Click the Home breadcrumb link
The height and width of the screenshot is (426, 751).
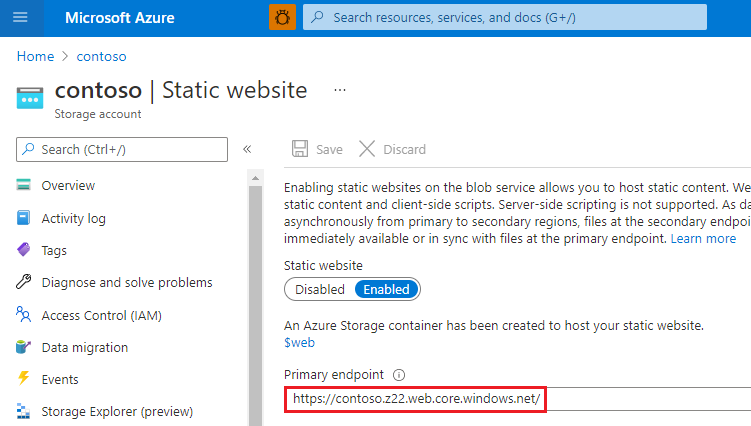pos(35,56)
